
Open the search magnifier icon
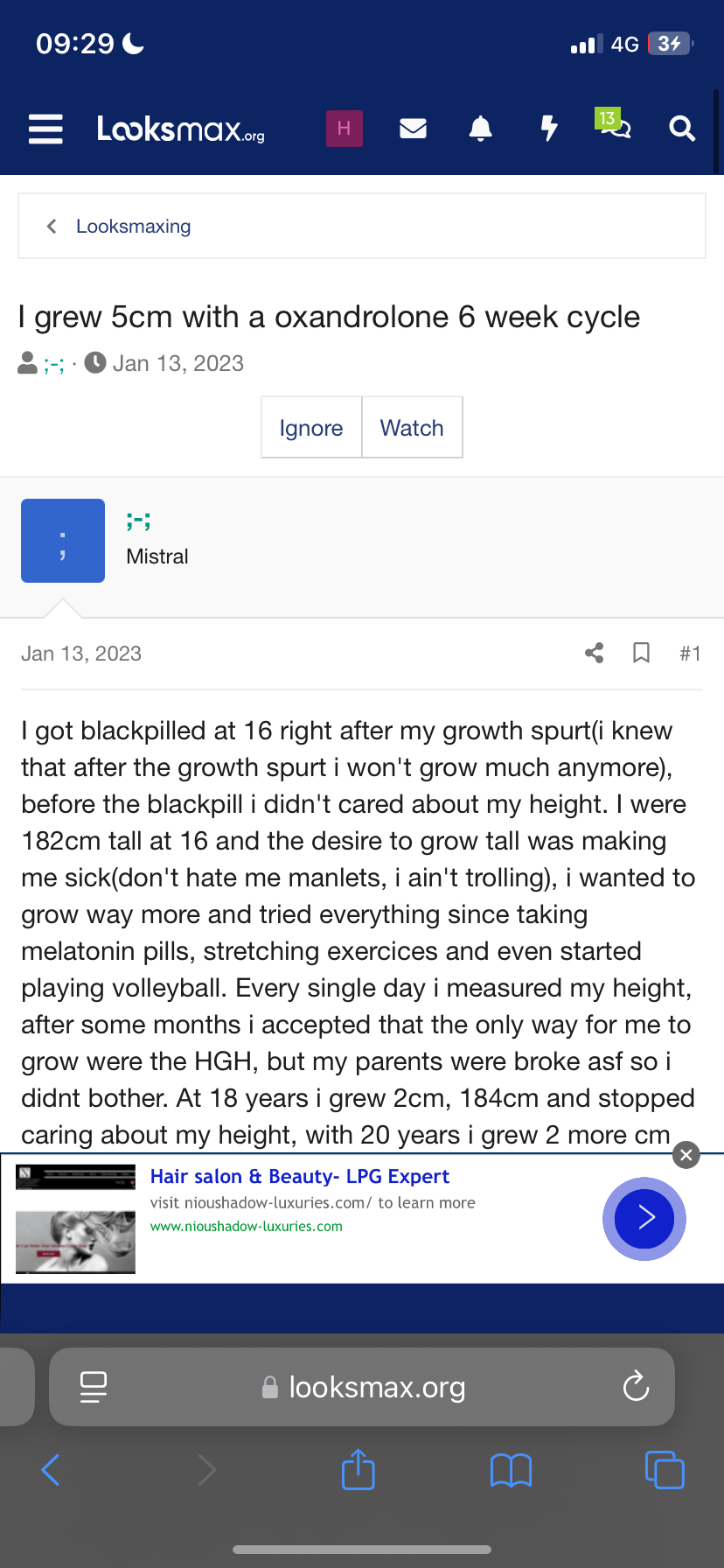click(682, 129)
